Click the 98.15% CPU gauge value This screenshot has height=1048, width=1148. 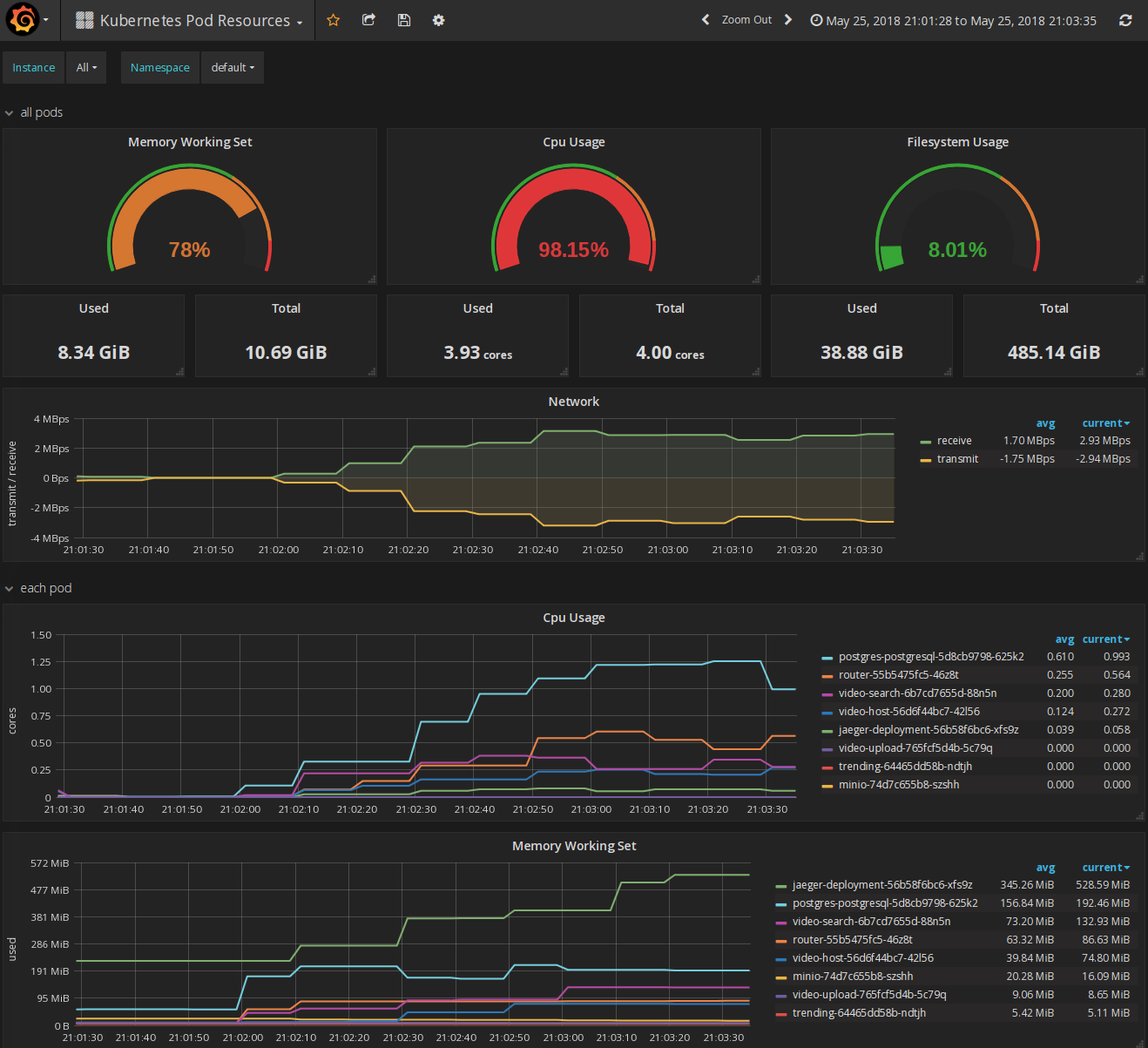[573, 250]
